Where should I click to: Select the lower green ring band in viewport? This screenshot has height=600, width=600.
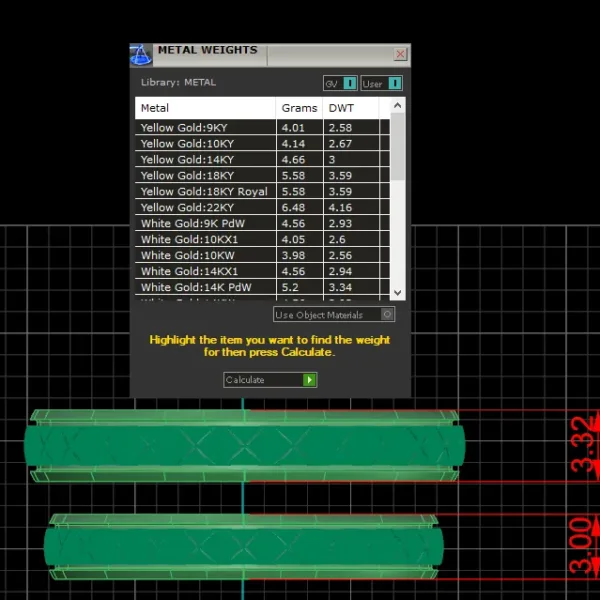[244, 546]
